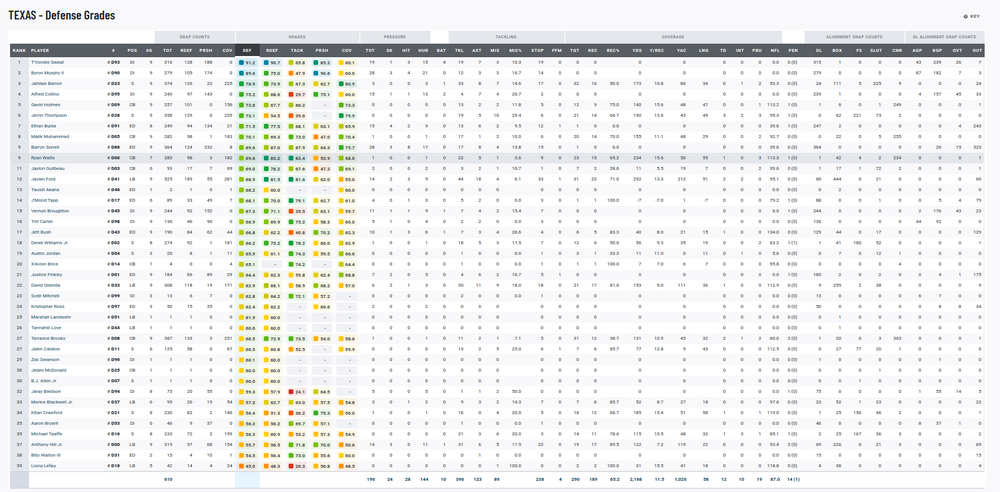1000x492 pixels.
Task: Click Liona Lefau's red 26.3 tackle grade
Action: [298, 466]
